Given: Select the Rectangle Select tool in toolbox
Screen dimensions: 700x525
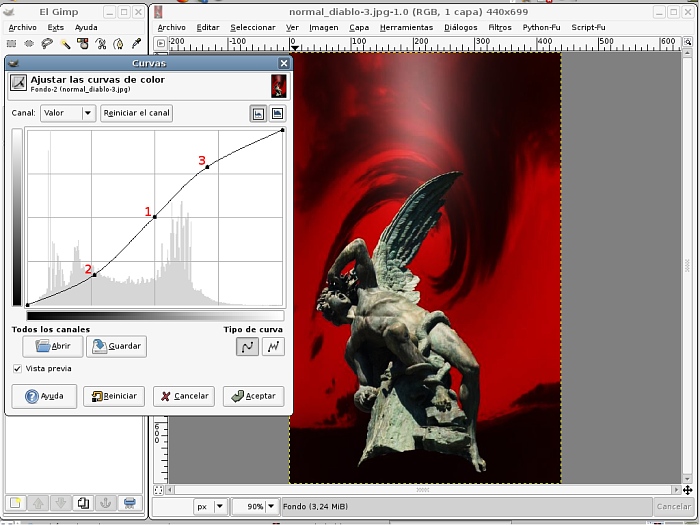Looking at the screenshot, I should pyautogui.click(x=12, y=43).
